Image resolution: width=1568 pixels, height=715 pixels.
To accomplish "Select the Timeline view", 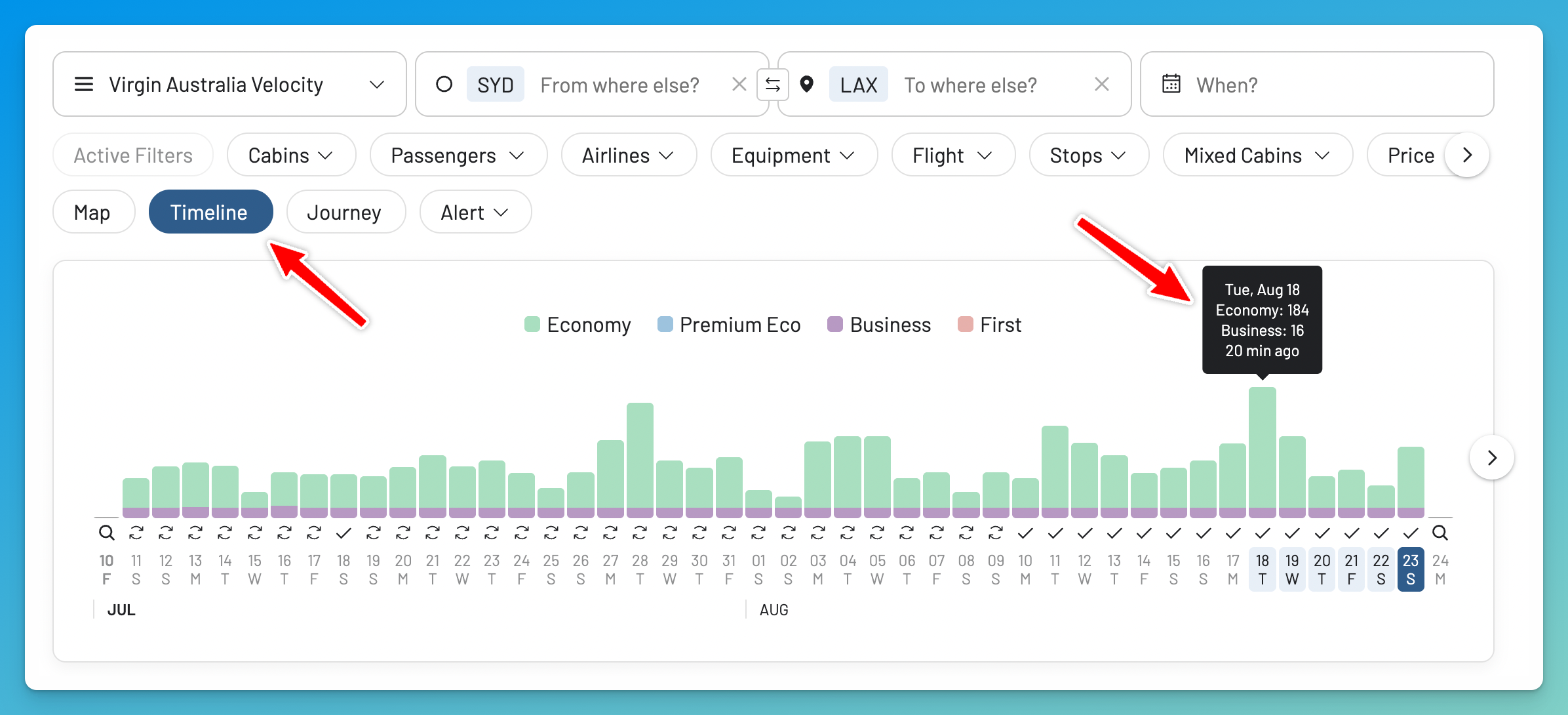I will 210,213.
